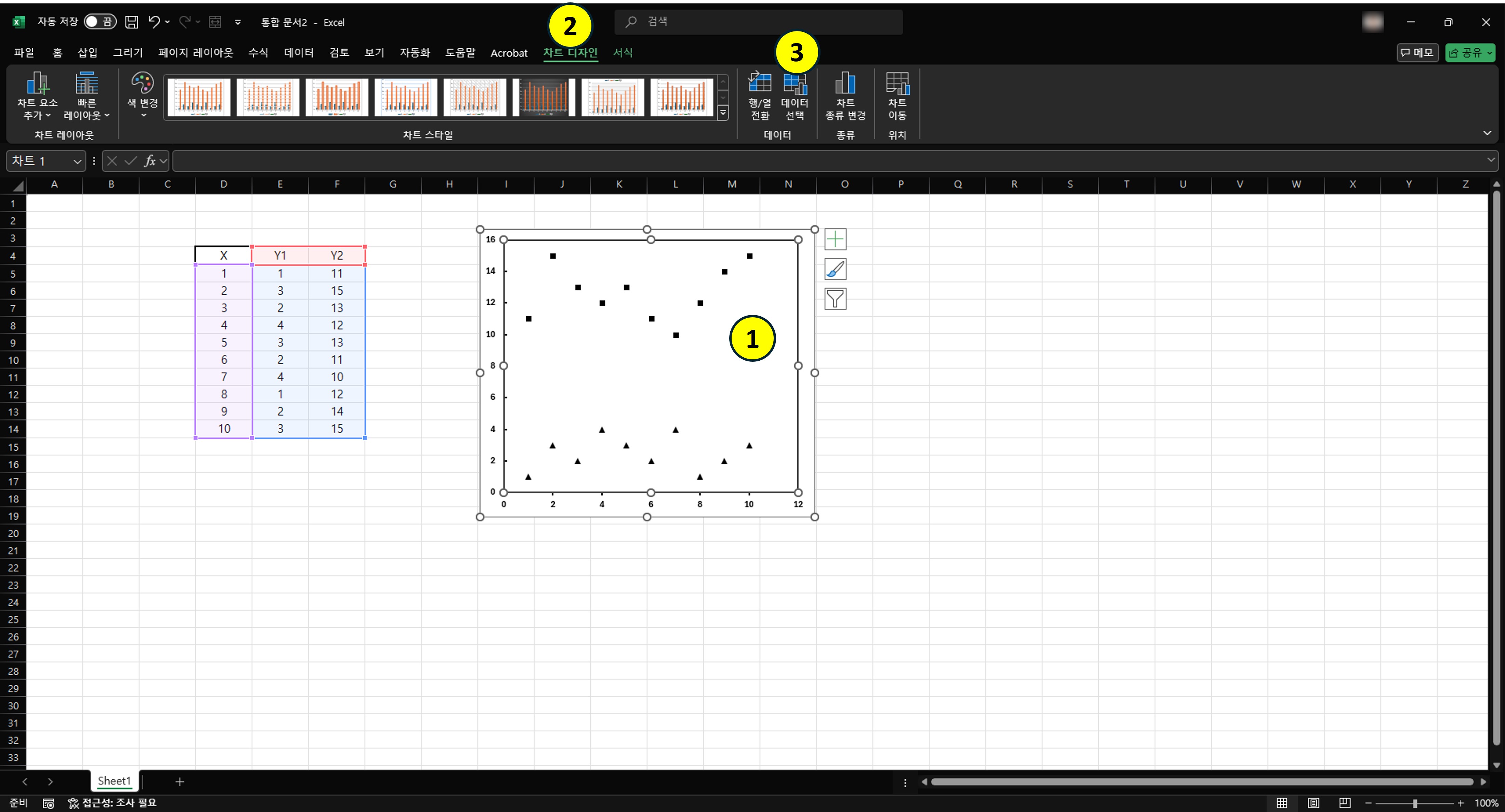This screenshot has width=1505, height=812.
Task: Click 차트 종류 변경 icon
Action: click(x=845, y=96)
